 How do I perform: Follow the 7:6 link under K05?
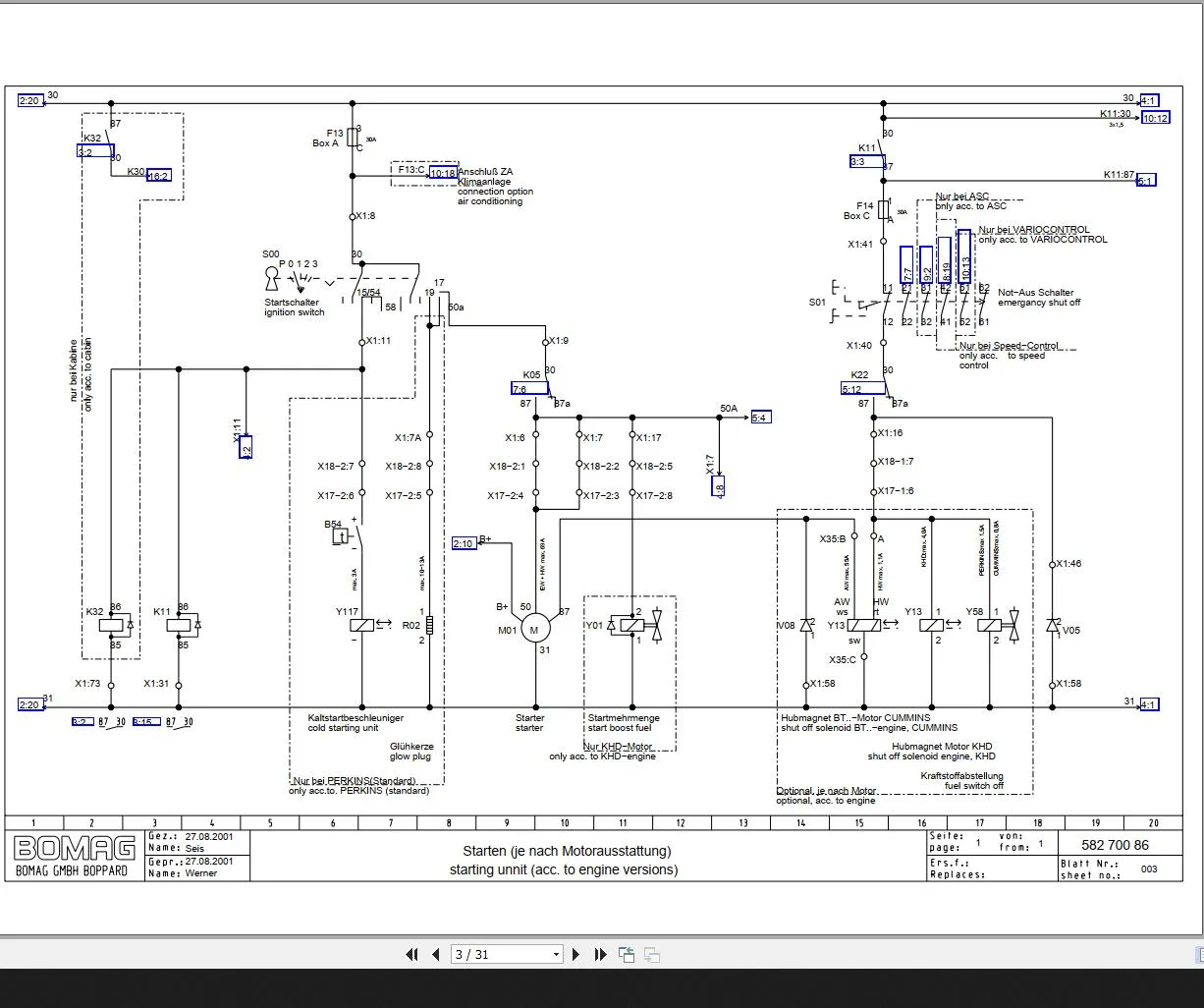(531, 389)
